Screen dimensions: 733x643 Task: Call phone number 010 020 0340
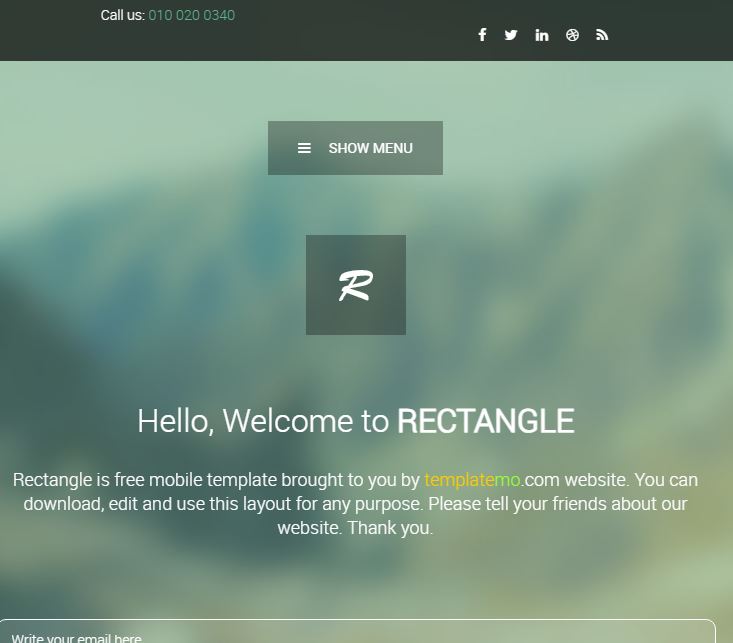(x=191, y=15)
